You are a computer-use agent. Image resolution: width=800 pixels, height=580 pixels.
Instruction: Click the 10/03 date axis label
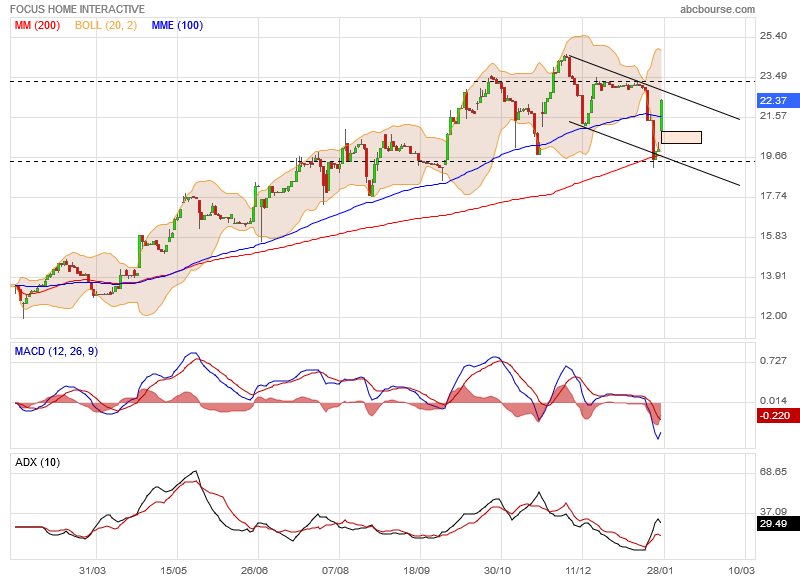click(741, 570)
